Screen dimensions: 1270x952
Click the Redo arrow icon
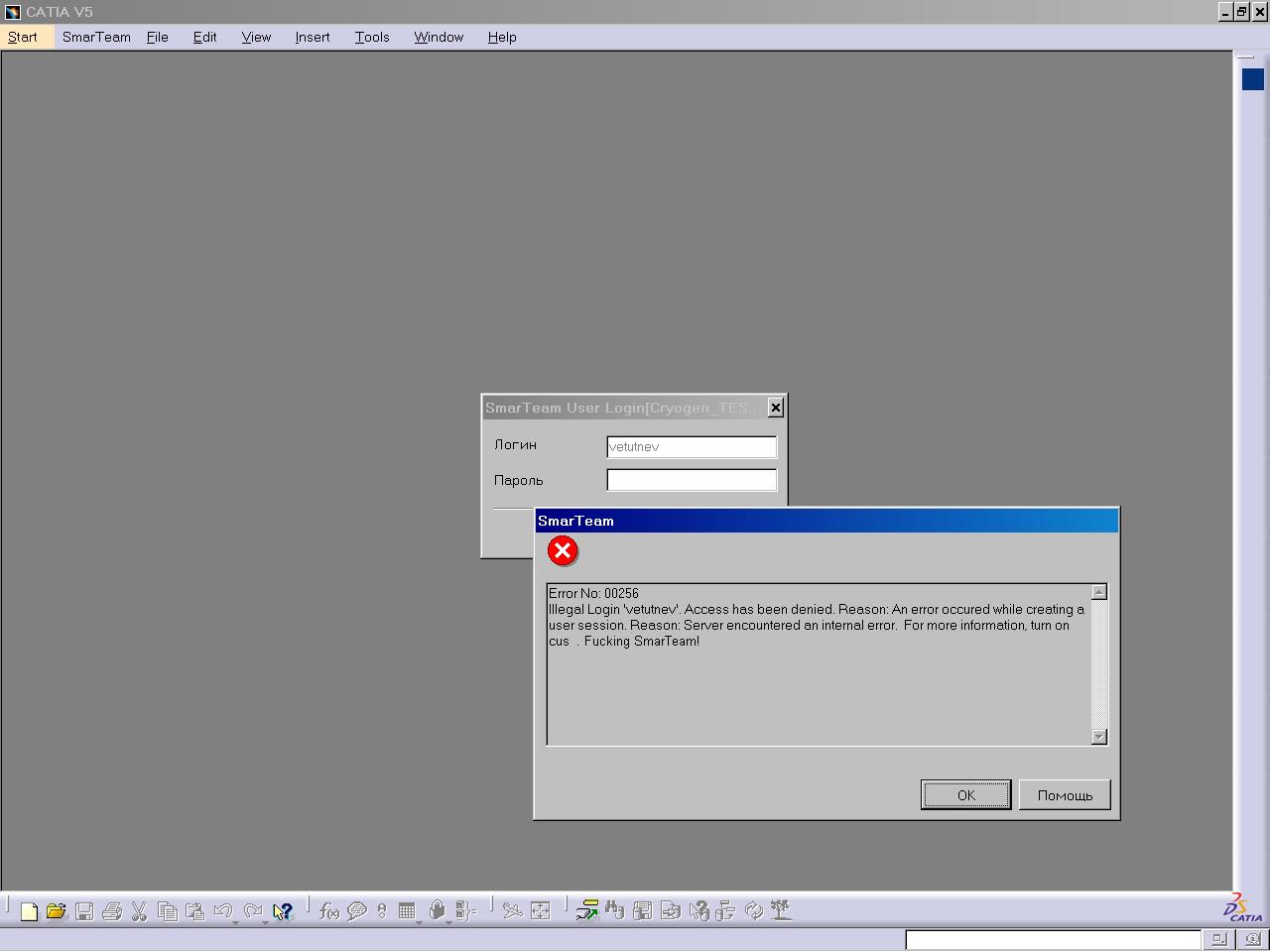coord(253,909)
